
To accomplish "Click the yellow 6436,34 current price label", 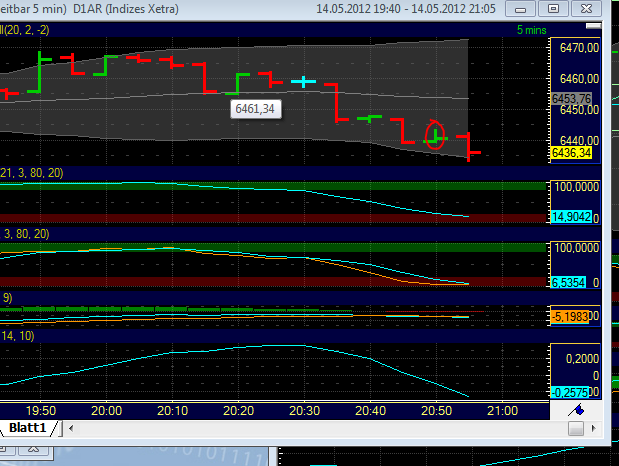I will [571, 153].
